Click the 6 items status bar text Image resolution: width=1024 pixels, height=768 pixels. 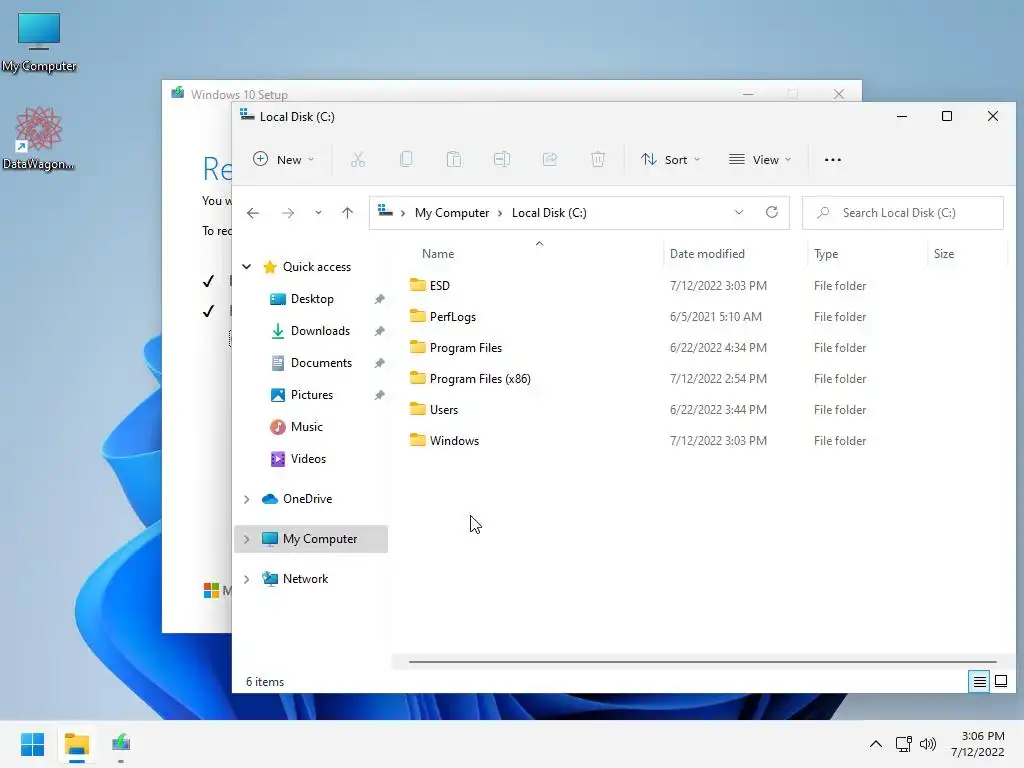point(265,682)
